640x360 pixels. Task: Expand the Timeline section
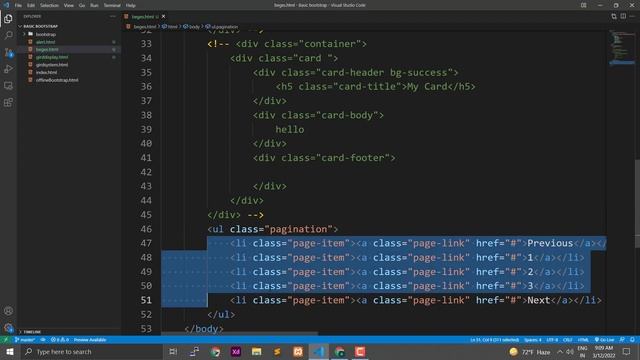click(x=32, y=332)
